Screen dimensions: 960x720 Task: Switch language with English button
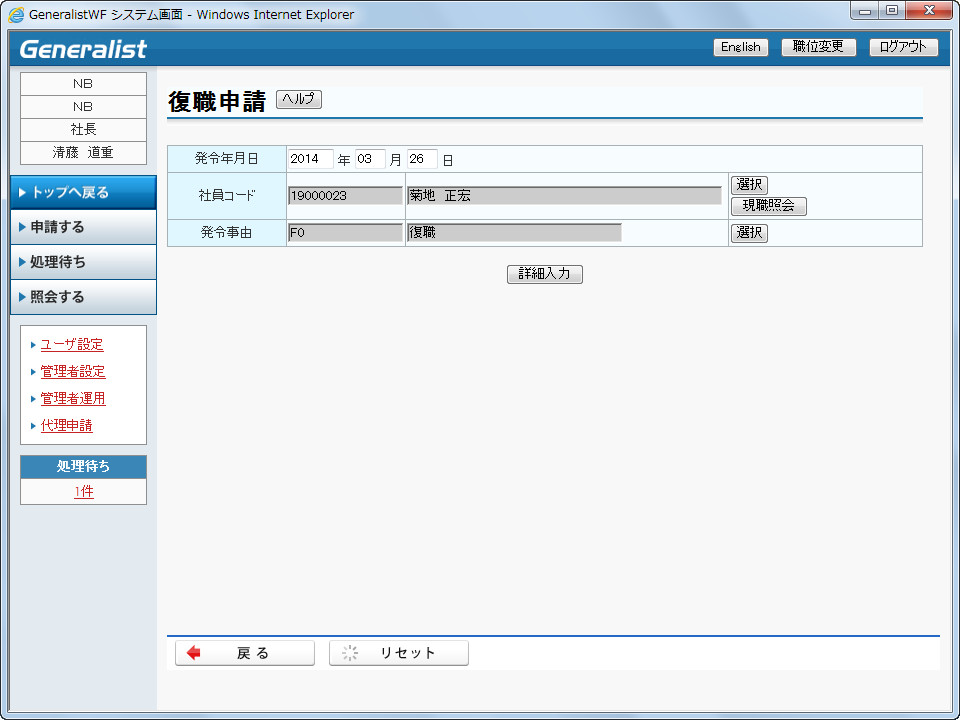(x=741, y=47)
